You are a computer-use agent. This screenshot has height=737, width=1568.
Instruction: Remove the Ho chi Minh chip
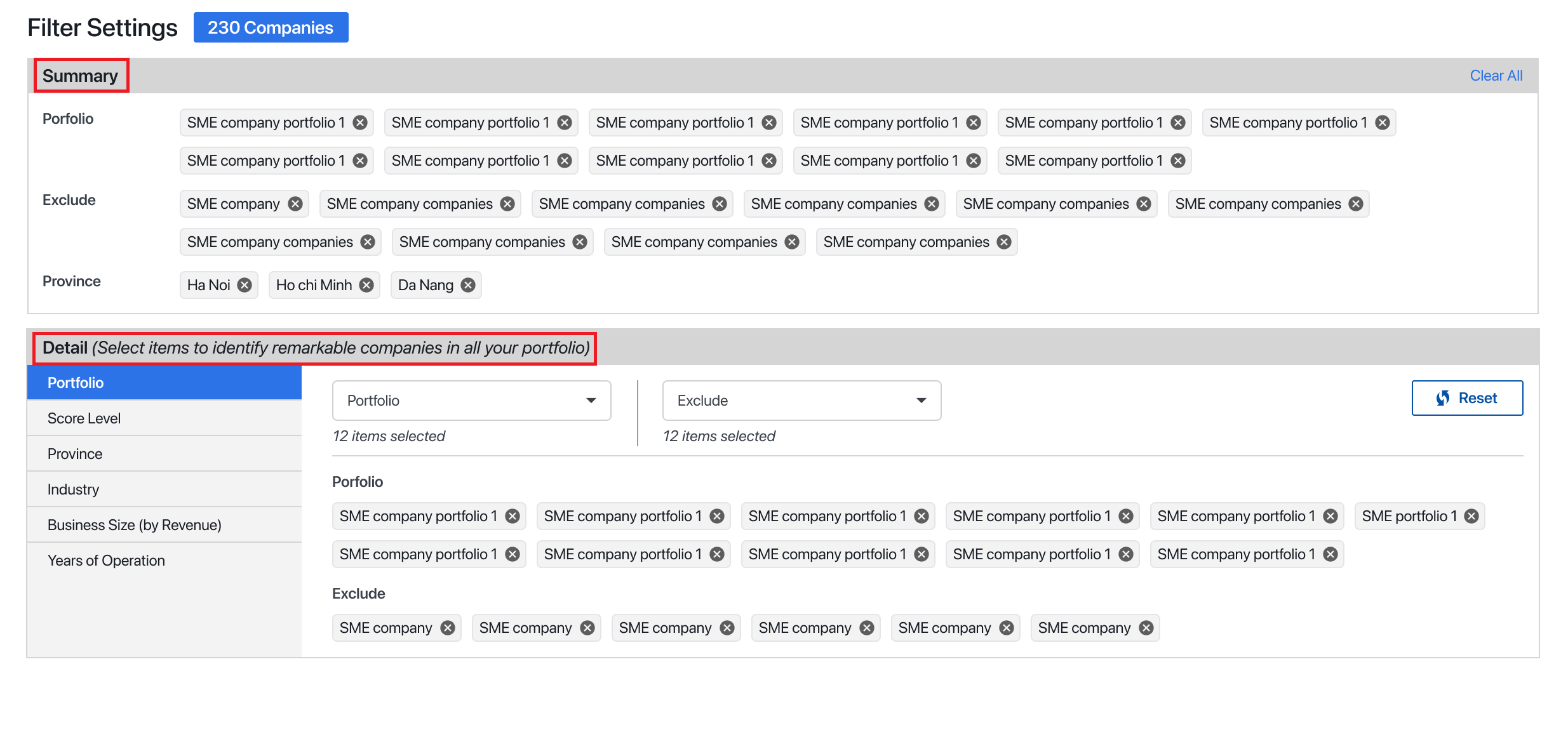coord(366,285)
